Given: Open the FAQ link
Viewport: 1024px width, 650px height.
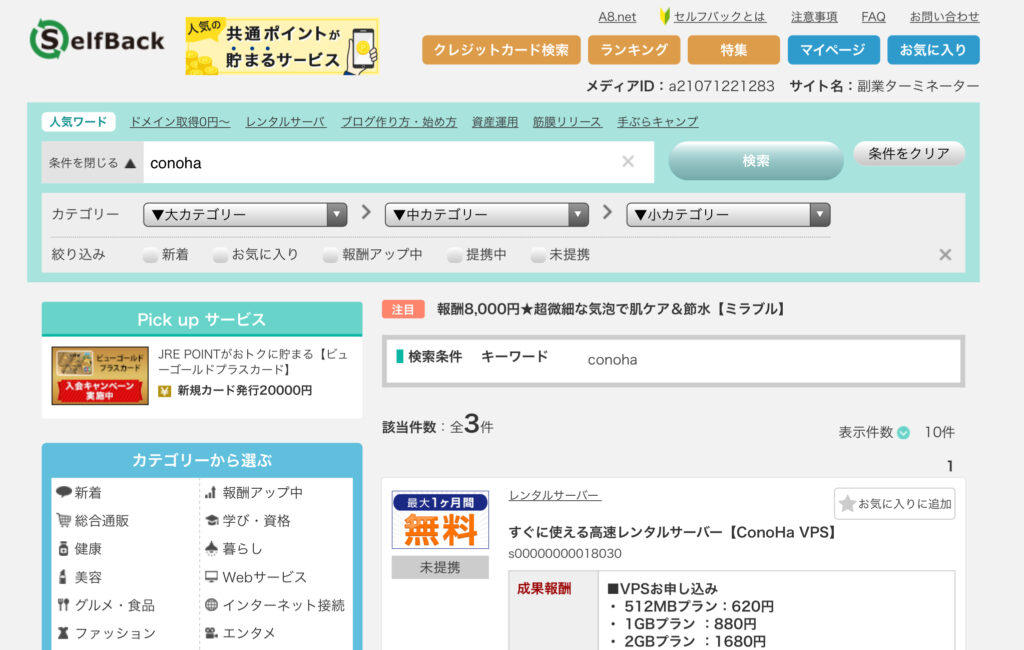Looking at the screenshot, I should pos(873,17).
